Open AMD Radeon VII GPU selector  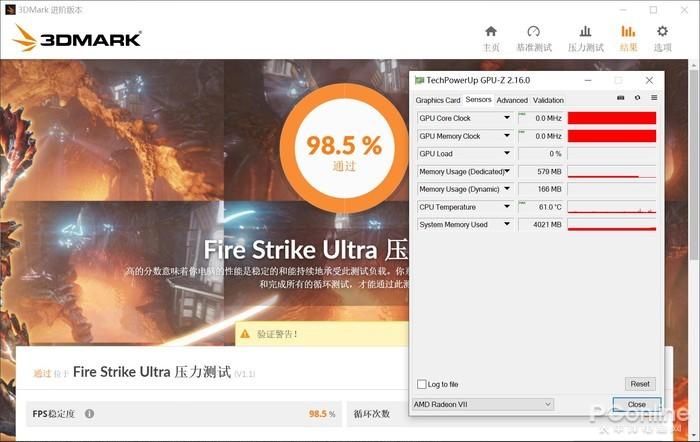point(483,404)
